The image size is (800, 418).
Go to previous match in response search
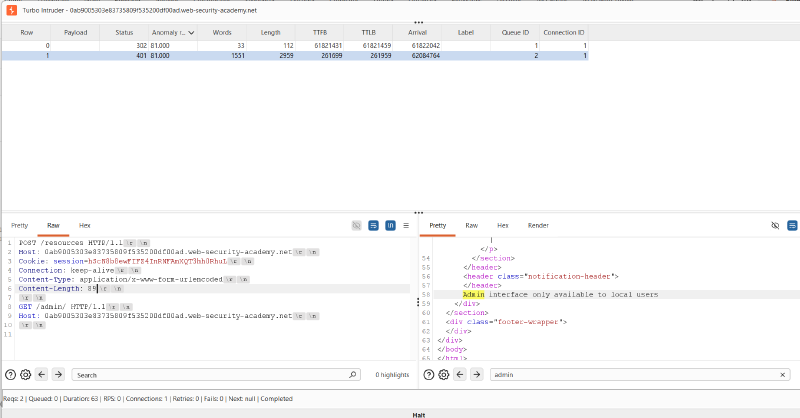(460, 375)
